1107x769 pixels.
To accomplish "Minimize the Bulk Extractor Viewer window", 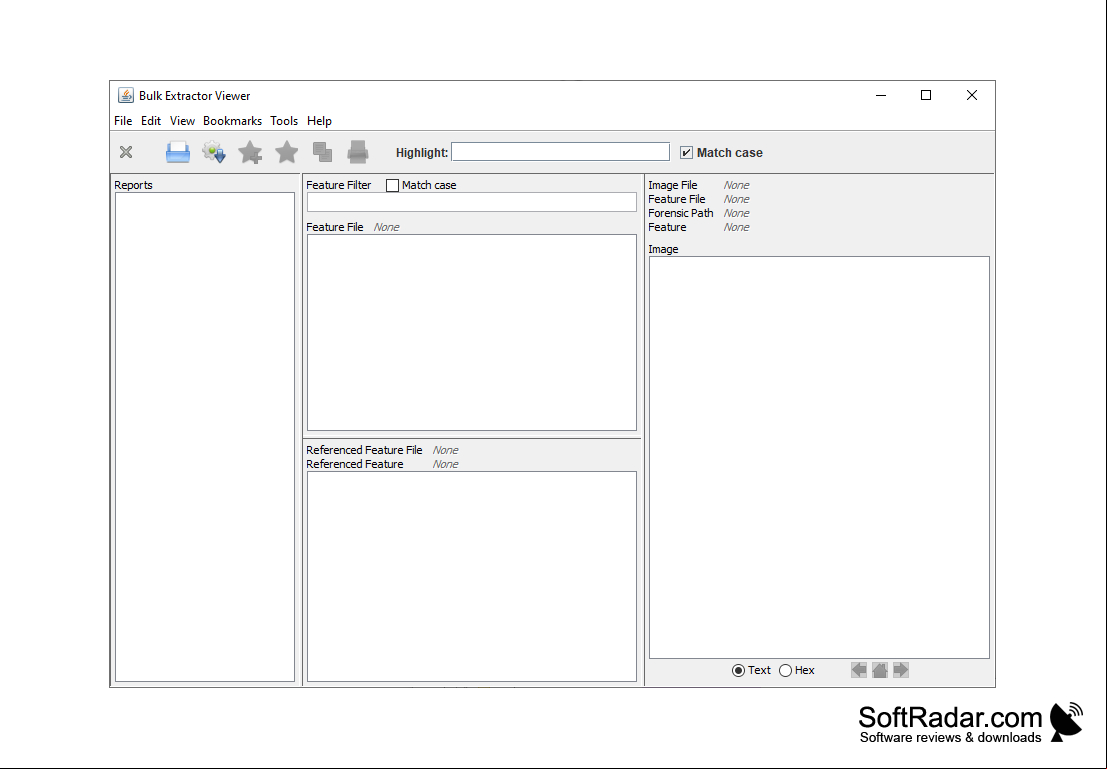I will 880,95.
